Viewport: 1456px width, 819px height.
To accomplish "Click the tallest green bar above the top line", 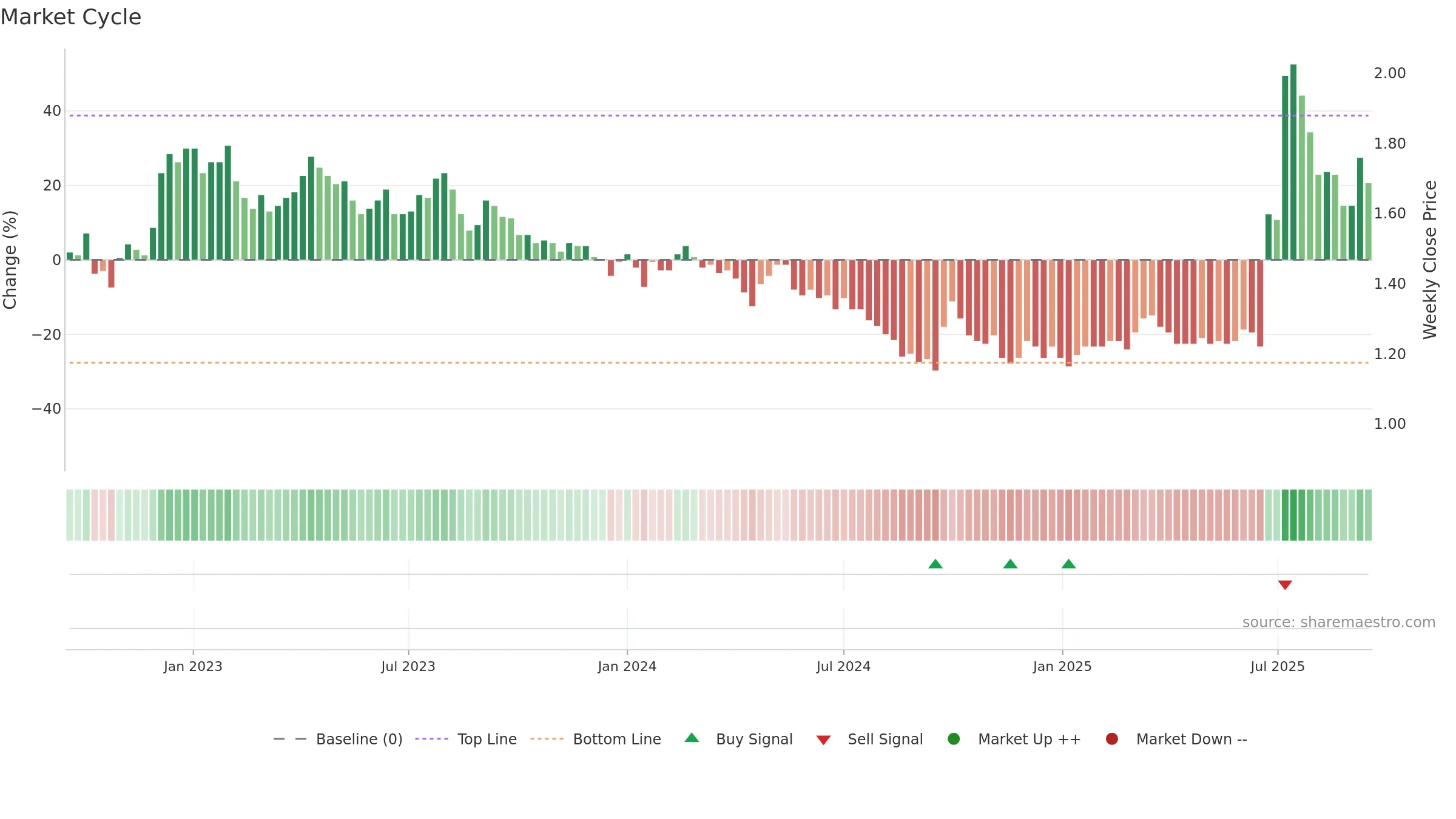I will [1293, 162].
